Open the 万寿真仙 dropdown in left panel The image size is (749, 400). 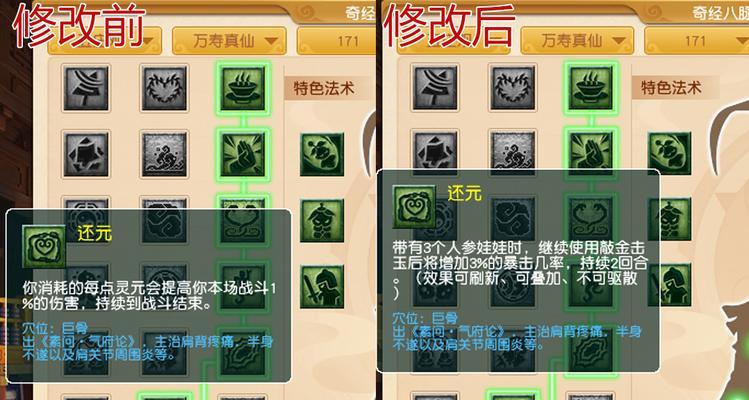pyautogui.click(x=229, y=41)
